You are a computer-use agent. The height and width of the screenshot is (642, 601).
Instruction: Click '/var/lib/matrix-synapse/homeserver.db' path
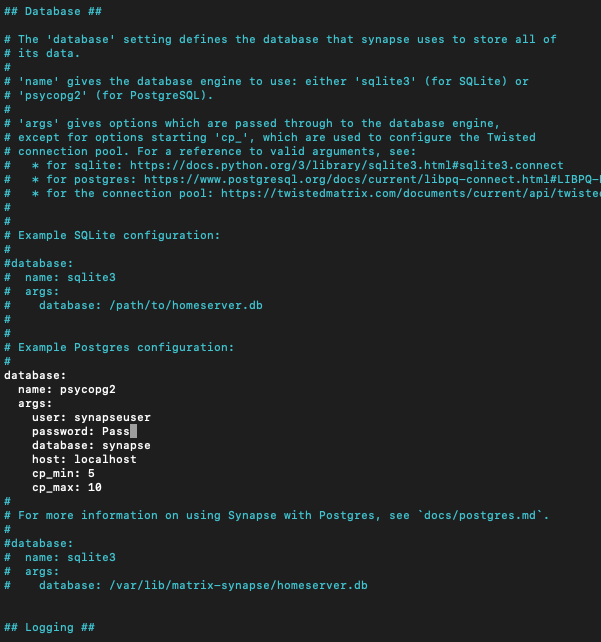click(238, 585)
